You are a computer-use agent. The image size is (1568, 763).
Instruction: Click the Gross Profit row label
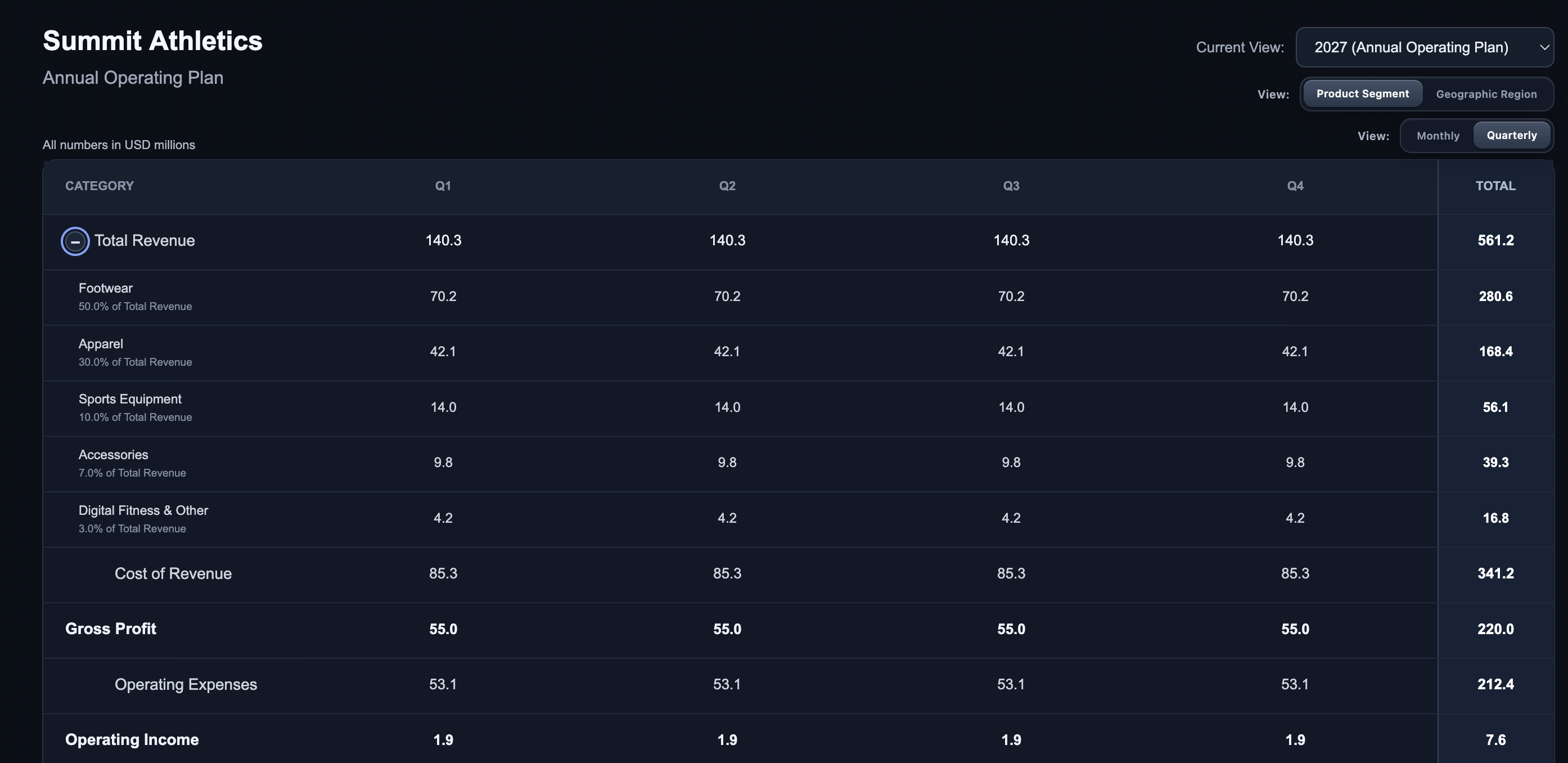[111, 629]
